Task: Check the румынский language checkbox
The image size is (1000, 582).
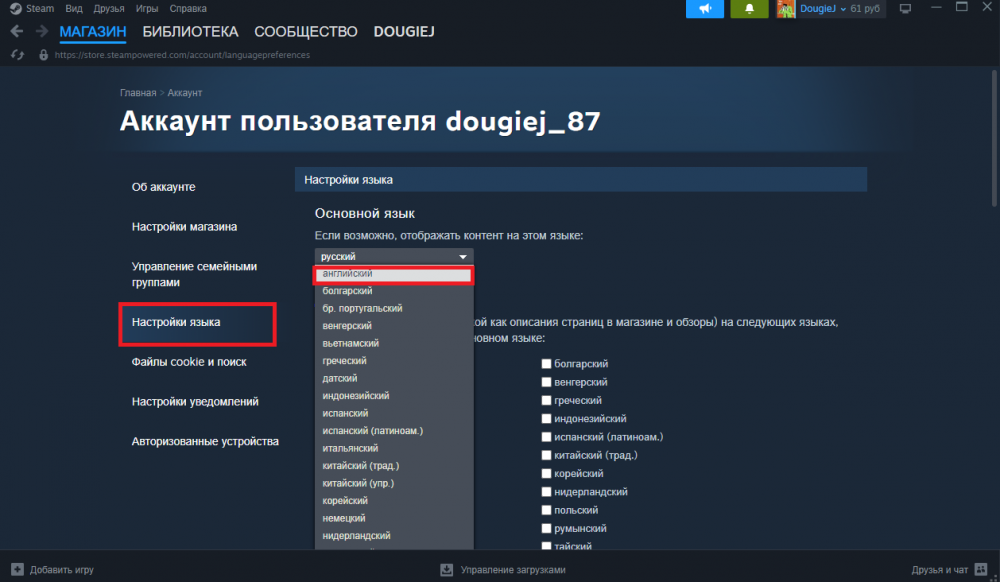Action: point(546,528)
